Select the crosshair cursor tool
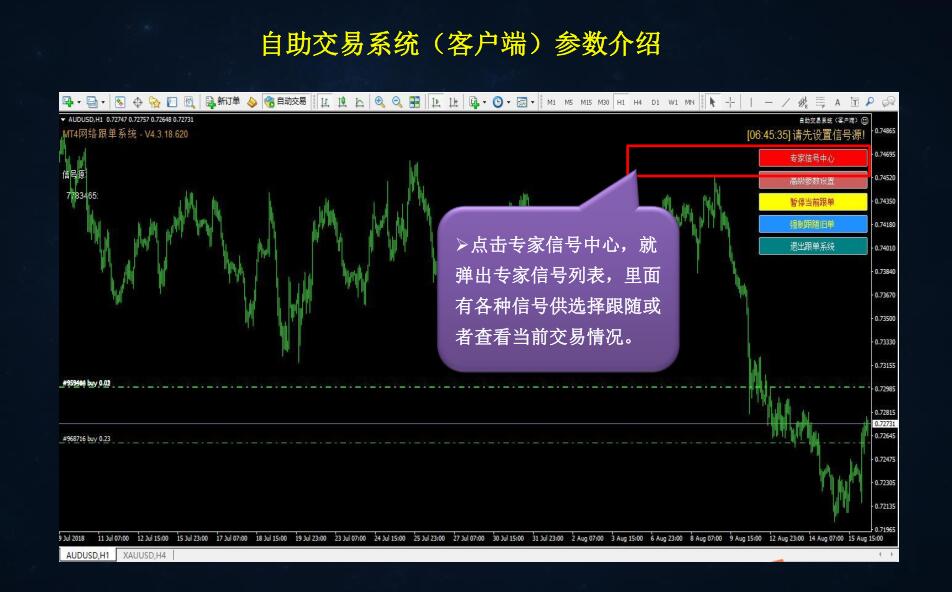The image size is (952, 592). (730, 101)
